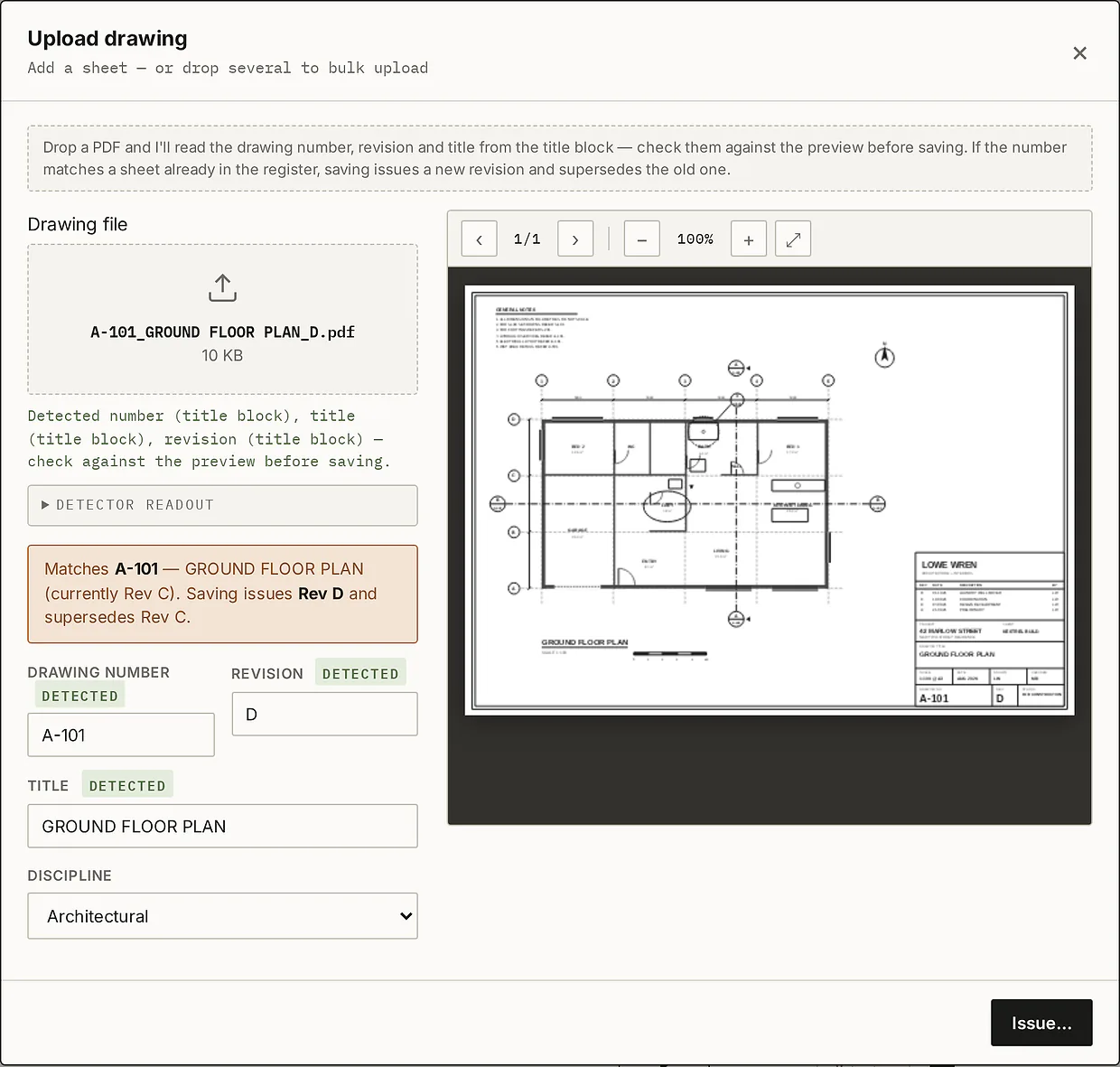
Task: Go to previous page in preview
Action: point(480,239)
